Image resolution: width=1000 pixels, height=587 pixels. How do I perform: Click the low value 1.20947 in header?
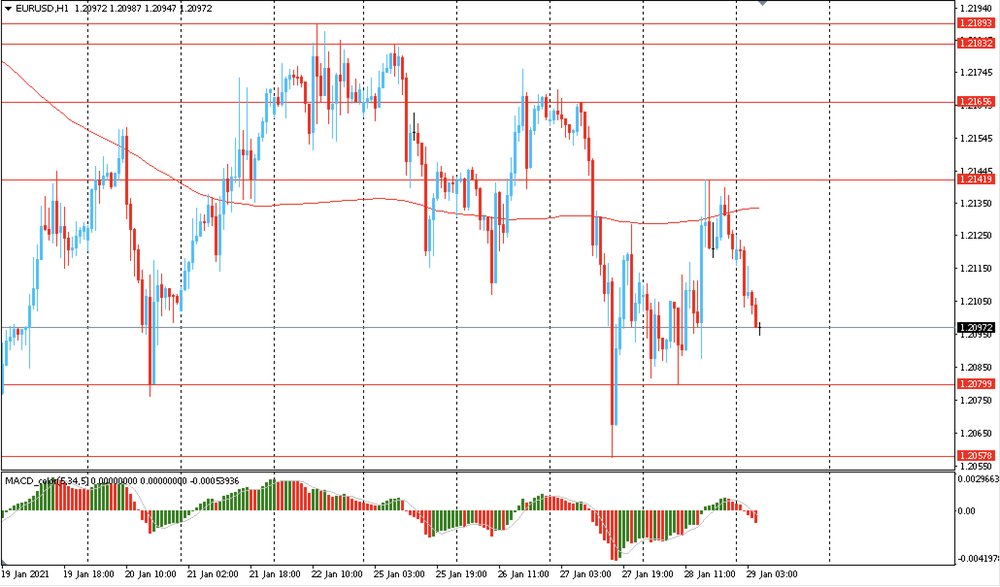pyautogui.click(x=161, y=9)
